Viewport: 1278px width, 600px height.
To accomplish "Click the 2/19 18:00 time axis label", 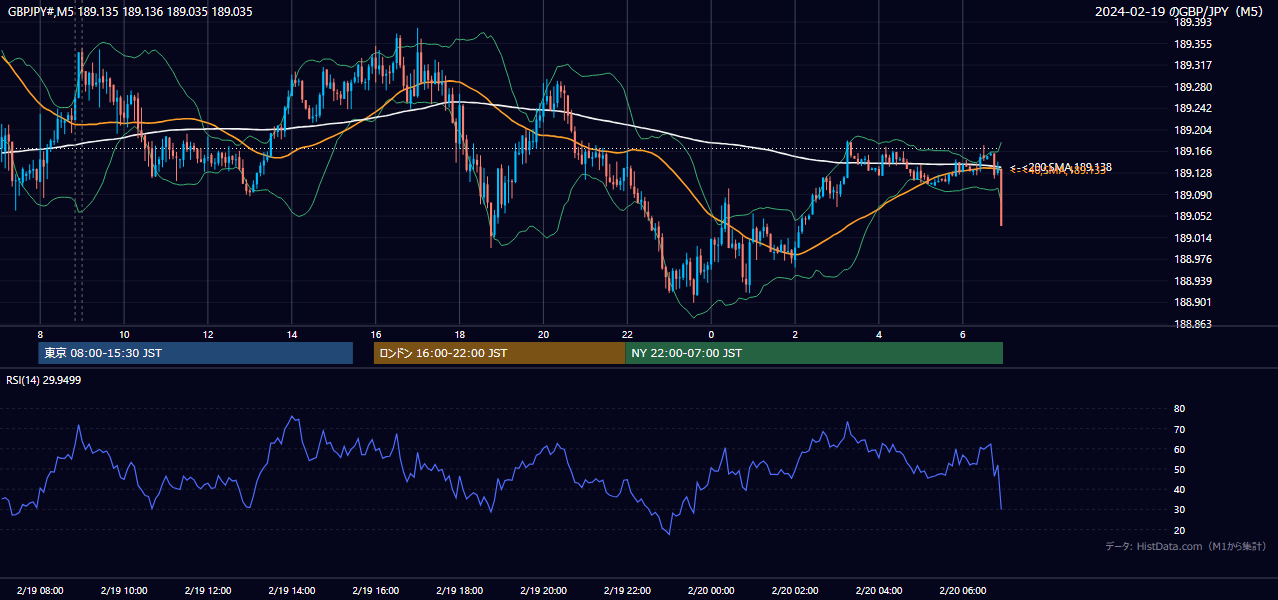I will [x=459, y=591].
